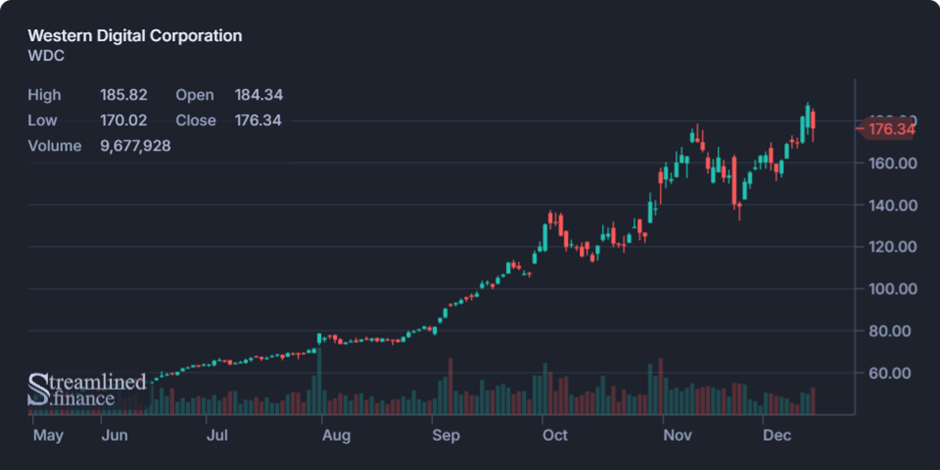Click the WDC ticker symbol
The height and width of the screenshot is (470, 940).
pos(46,56)
